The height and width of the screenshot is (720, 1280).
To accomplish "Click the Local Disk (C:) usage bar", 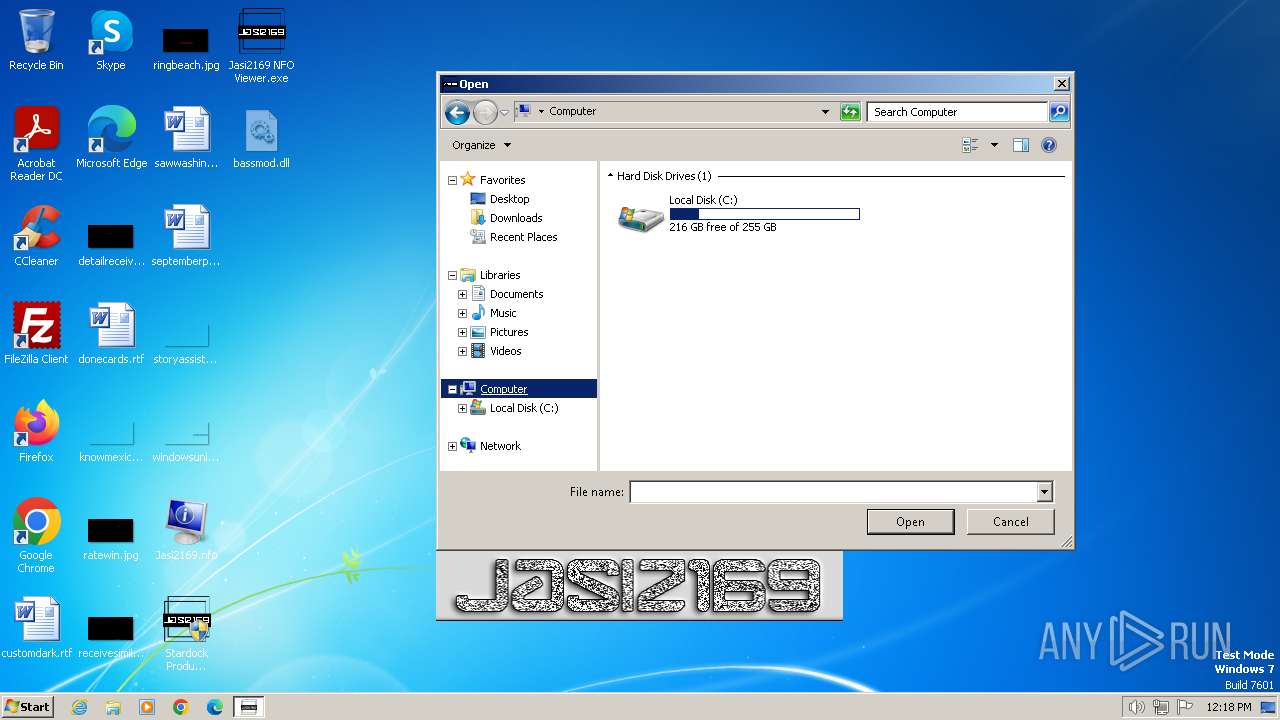I will point(764,214).
